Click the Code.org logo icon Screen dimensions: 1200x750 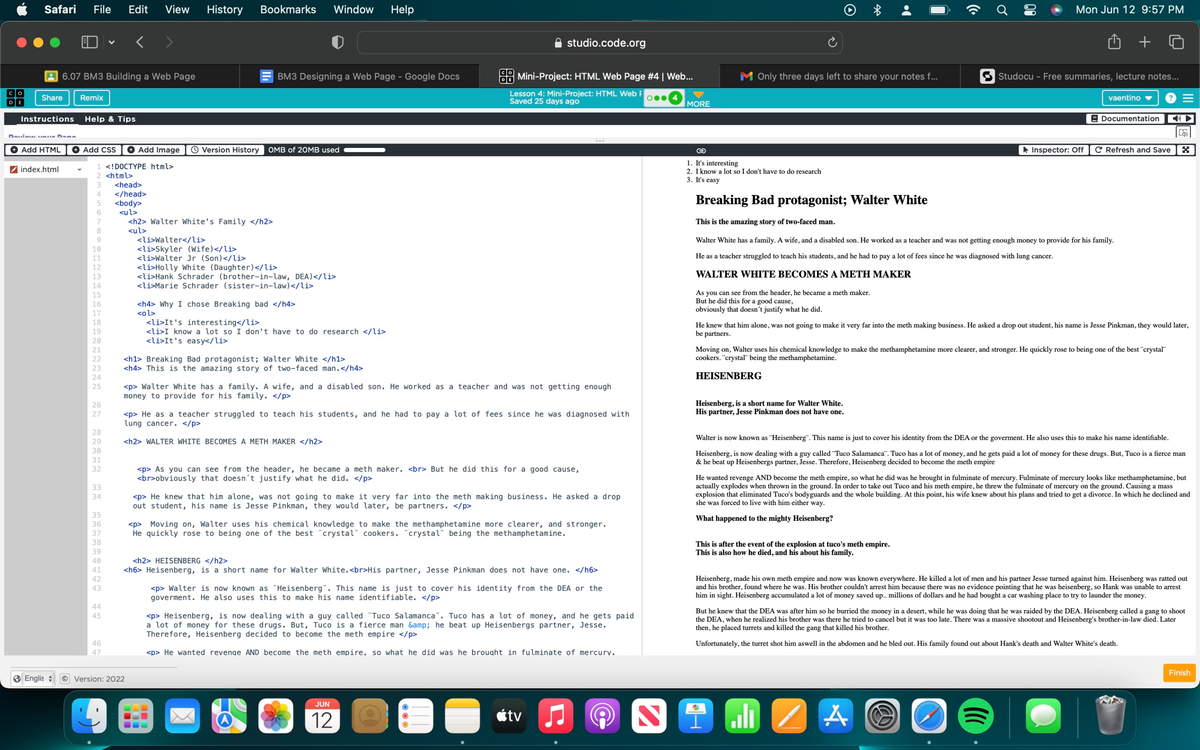pyautogui.click(x=15, y=97)
